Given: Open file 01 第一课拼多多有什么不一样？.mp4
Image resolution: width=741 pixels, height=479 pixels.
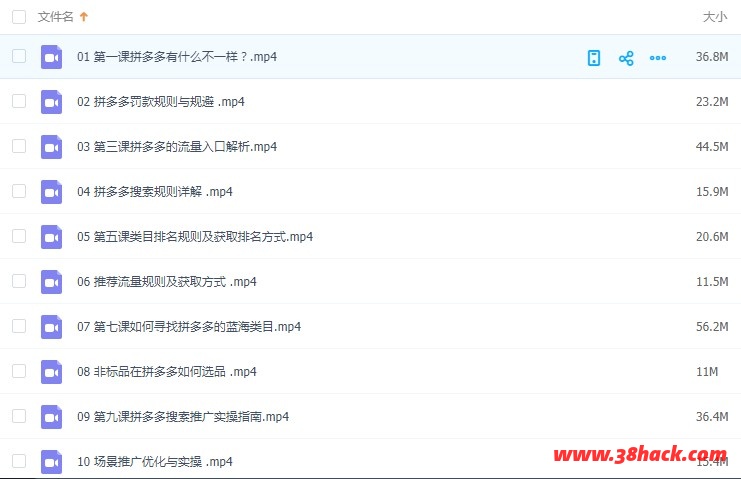Looking at the screenshot, I should (x=177, y=57).
